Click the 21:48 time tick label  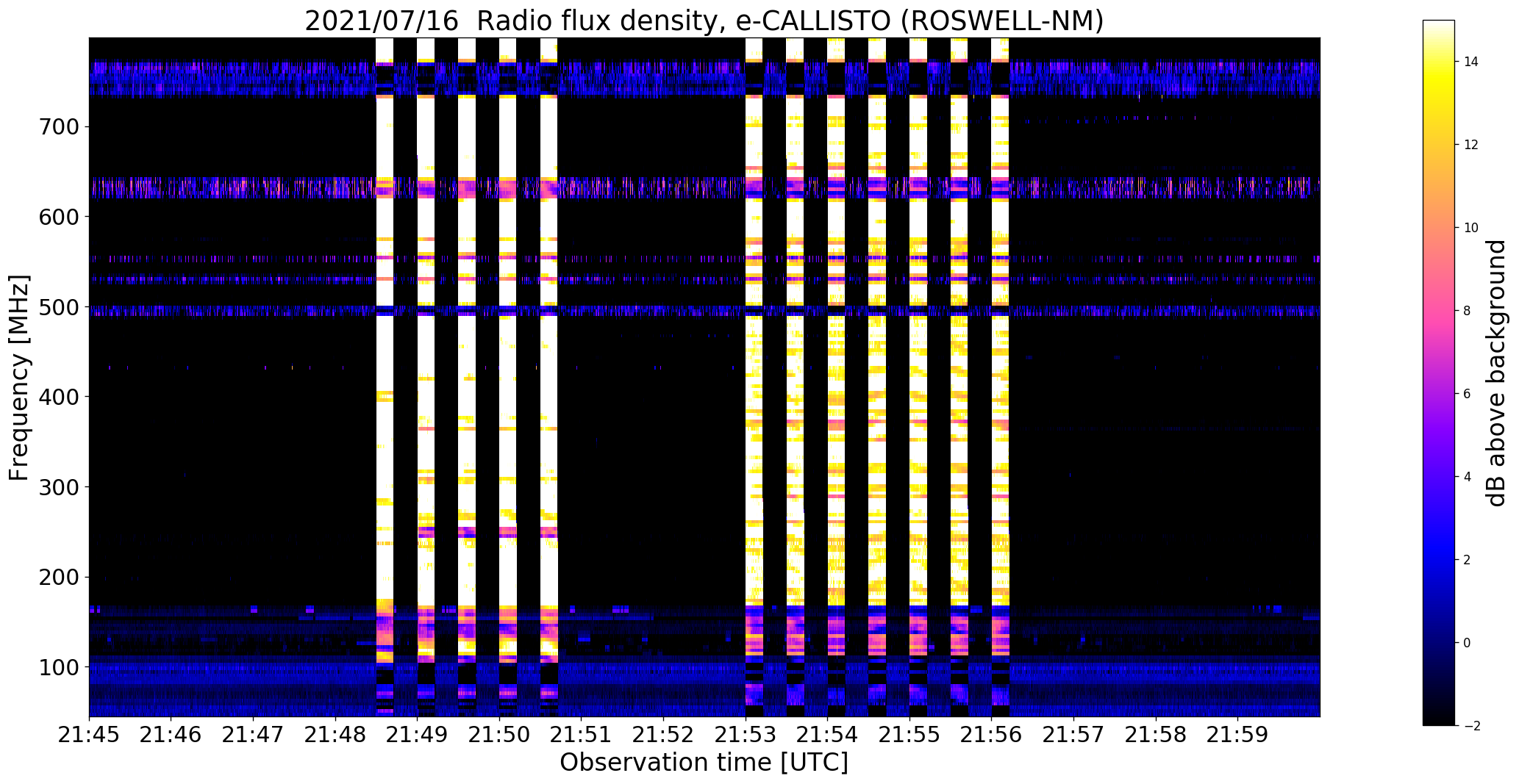pyautogui.click(x=335, y=734)
